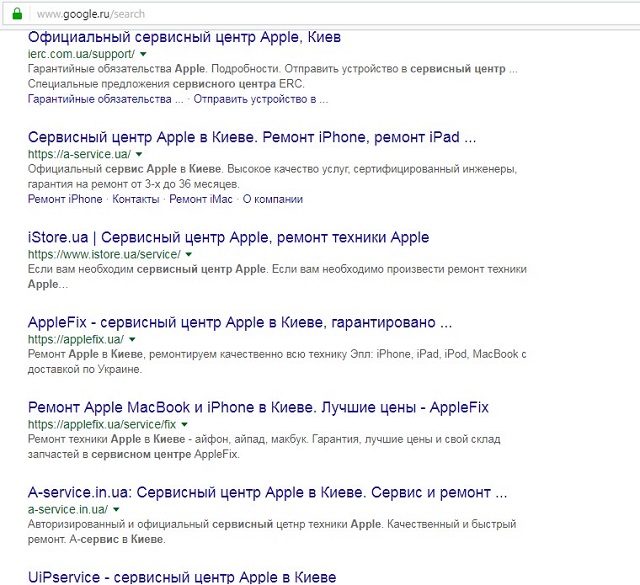The height and width of the screenshot is (585, 640).
Task: Open 'О компании' sitelink
Action: point(273,199)
